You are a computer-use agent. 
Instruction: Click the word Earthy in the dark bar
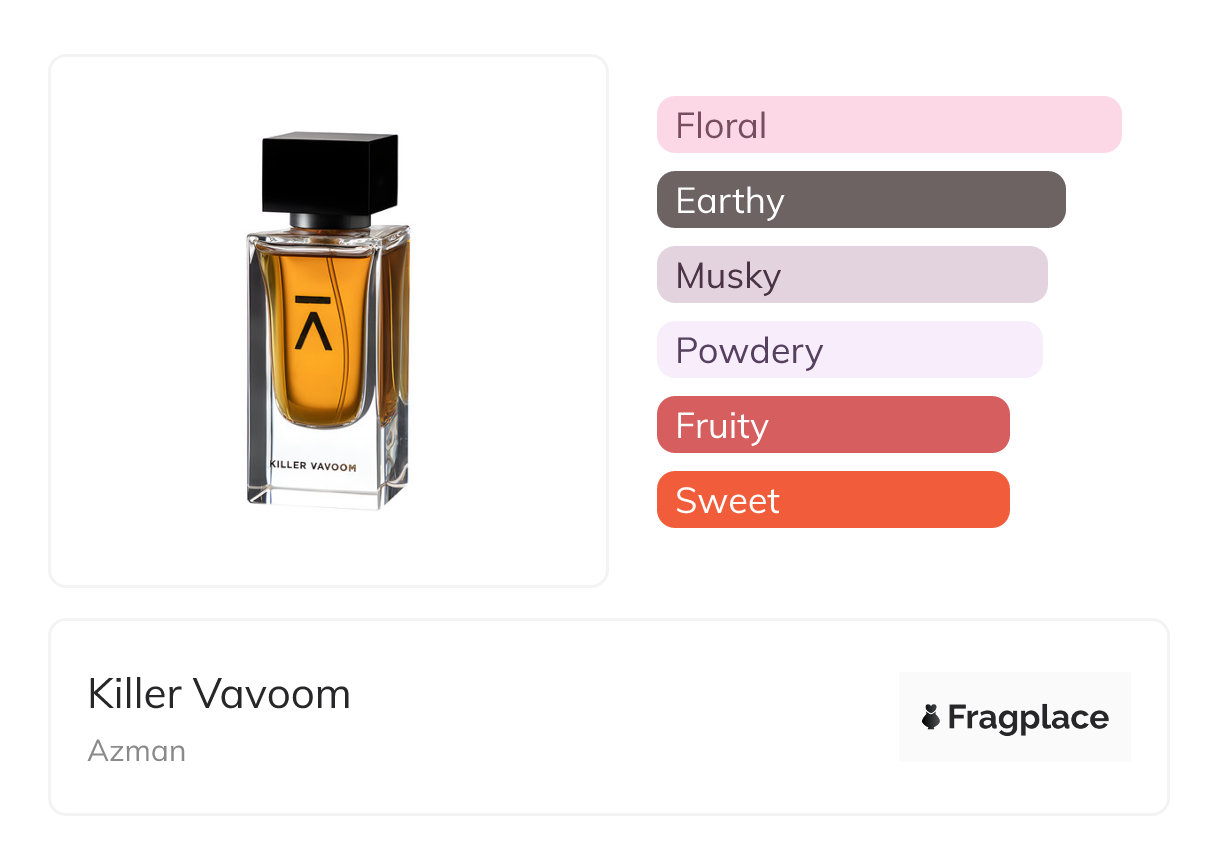730,201
